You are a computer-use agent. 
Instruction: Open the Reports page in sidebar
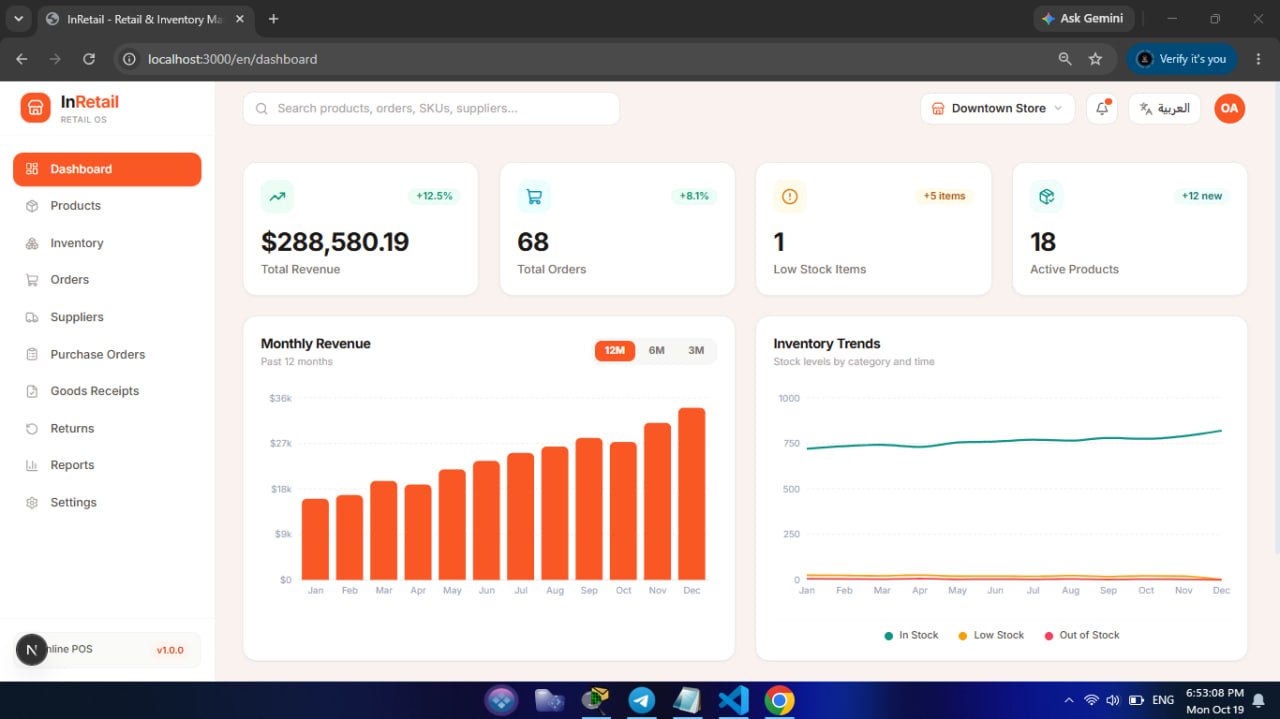tap(107, 465)
